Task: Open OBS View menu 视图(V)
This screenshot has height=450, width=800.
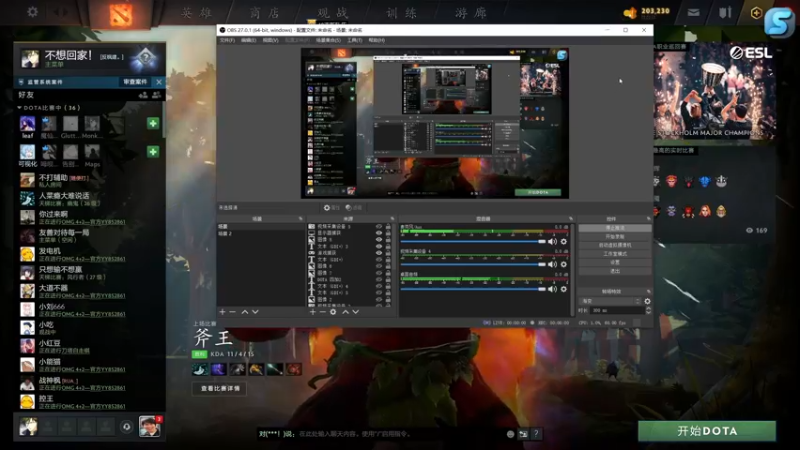Action: (270, 40)
